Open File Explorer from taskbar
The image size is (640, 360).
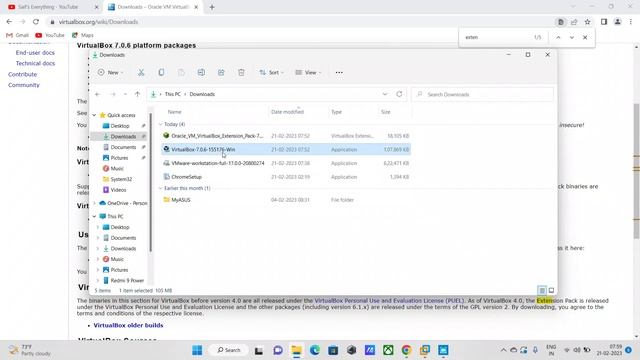point(296,350)
